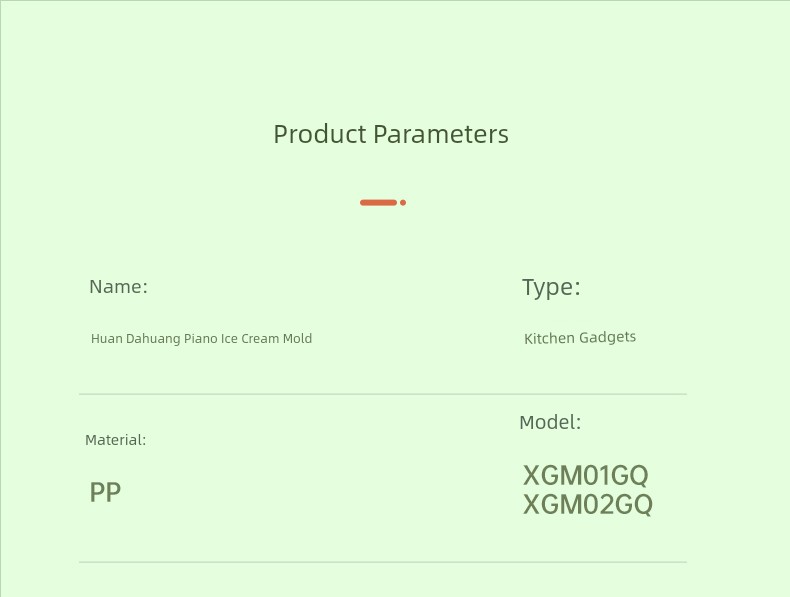Click the divider line under the Name row
The image size is (790, 597).
383,394
